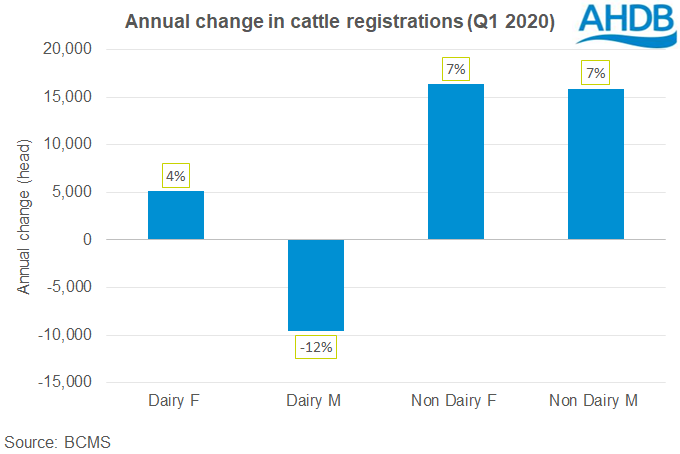The image size is (680, 454).
Task: Click the Dairy F axis label
Action: click(x=176, y=400)
